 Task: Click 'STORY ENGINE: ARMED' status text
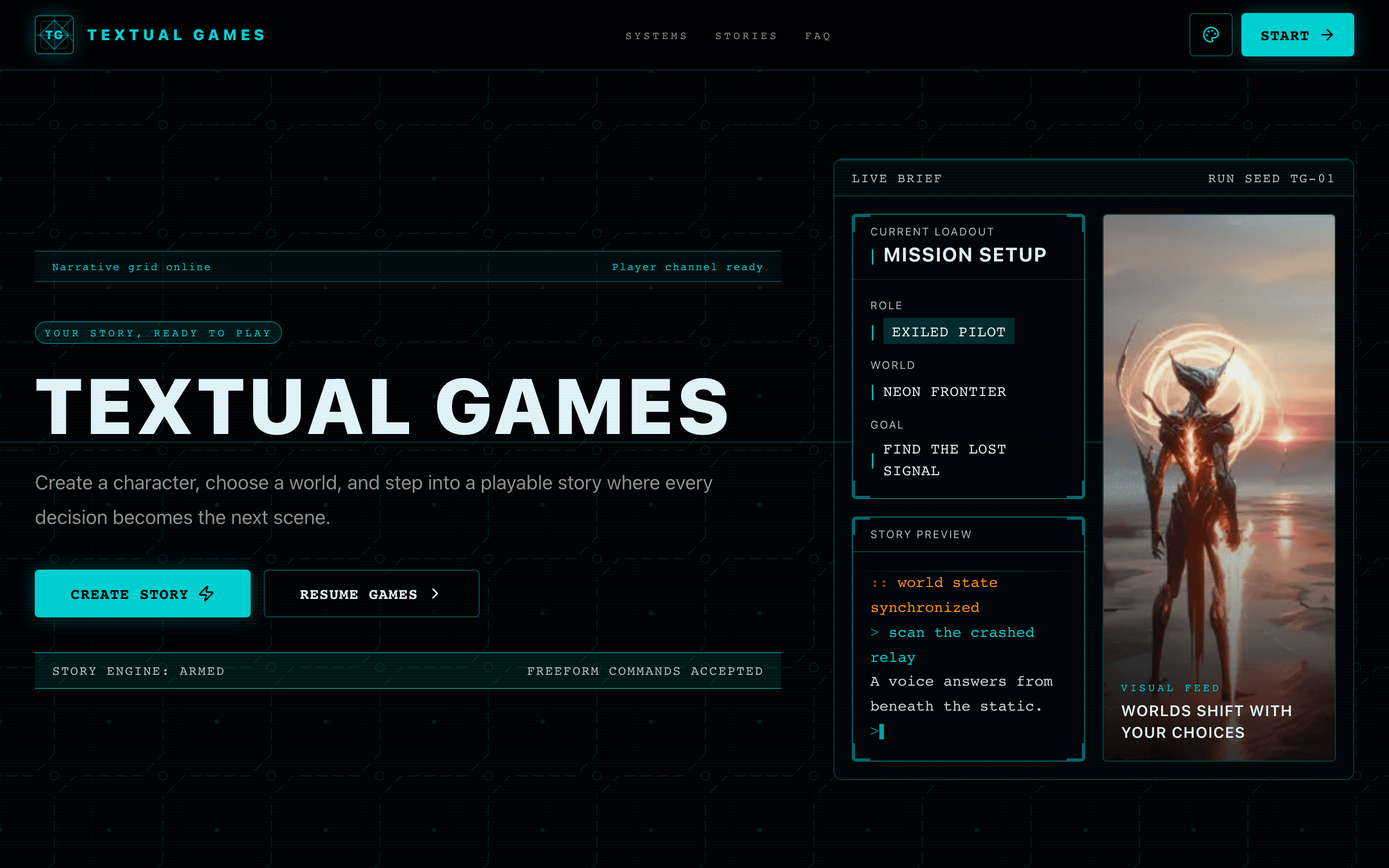[138, 671]
